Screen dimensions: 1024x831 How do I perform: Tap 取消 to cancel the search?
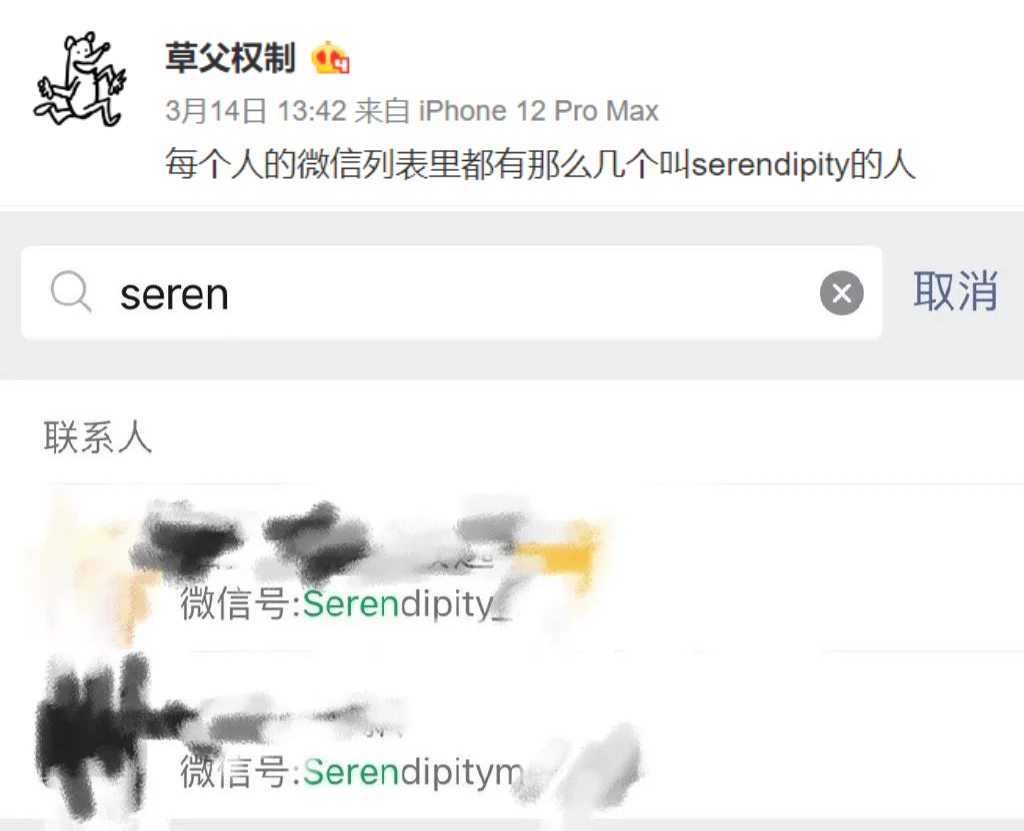point(955,291)
